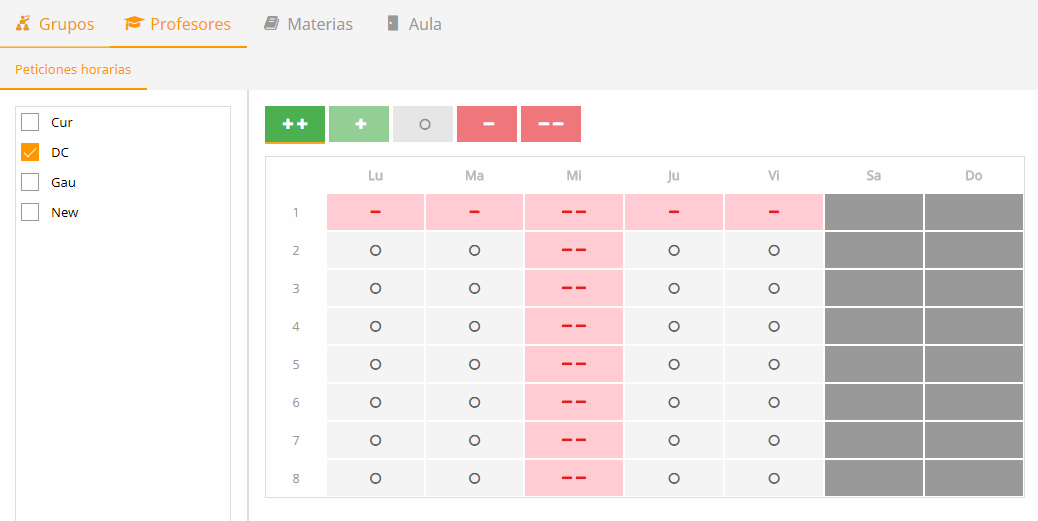The height and width of the screenshot is (521, 1038).
Task: Select the double minus preference button
Action: [551, 124]
